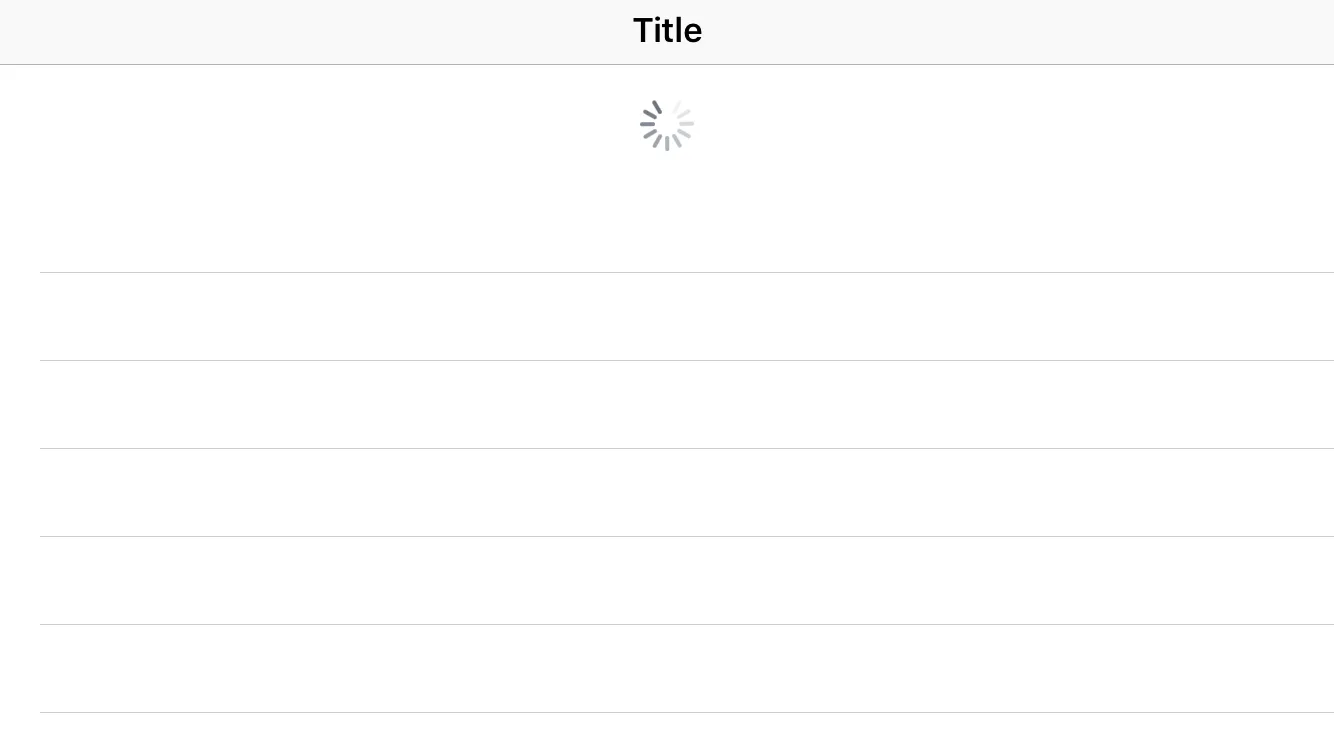Click the loading spinner icon
The image size is (1334, 750).
[667, 125]
